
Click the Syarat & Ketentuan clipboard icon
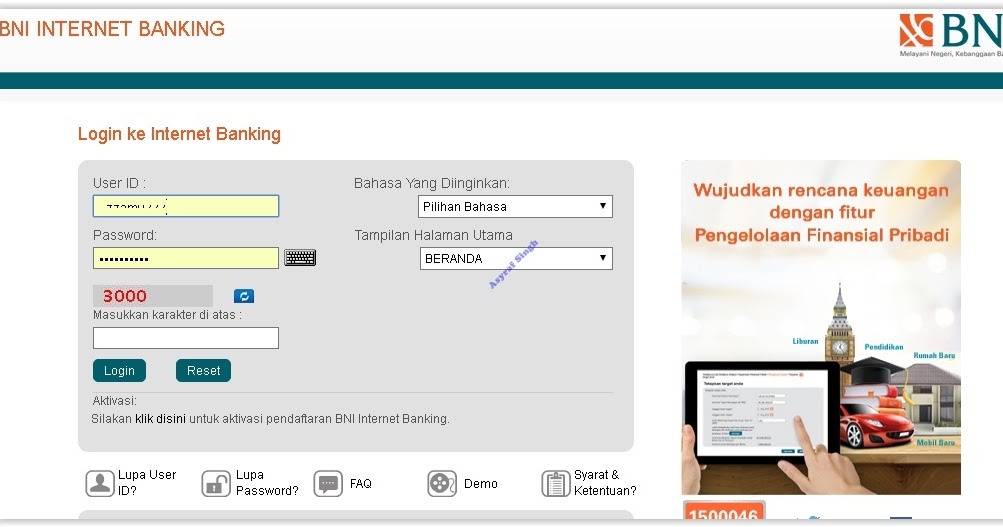pyautogui.click(x=555, y=484)
